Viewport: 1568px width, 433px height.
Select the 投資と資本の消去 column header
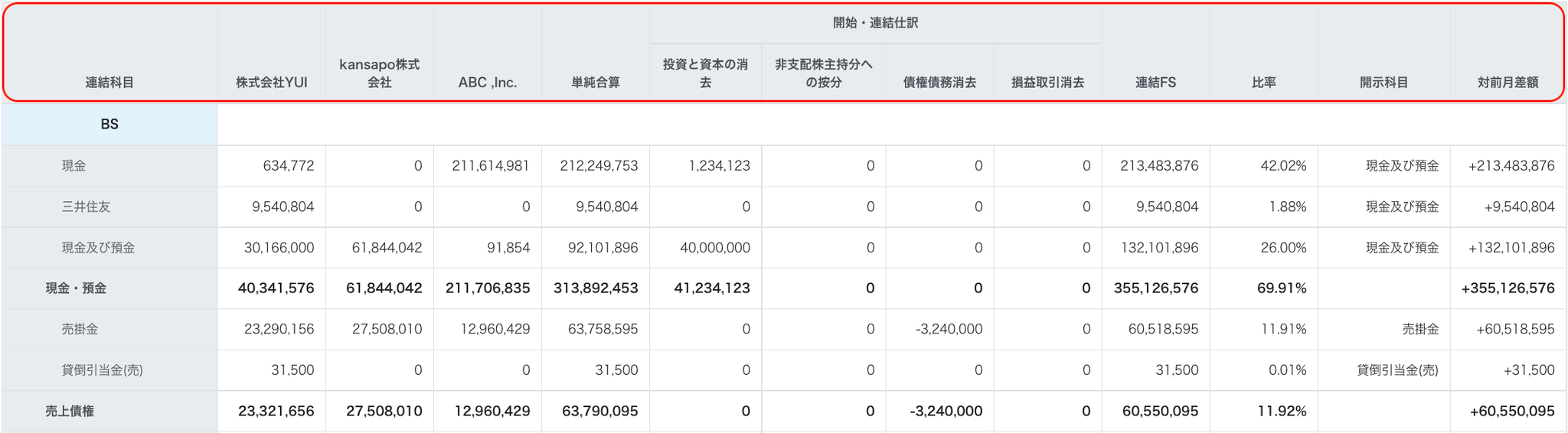point(705,73)
